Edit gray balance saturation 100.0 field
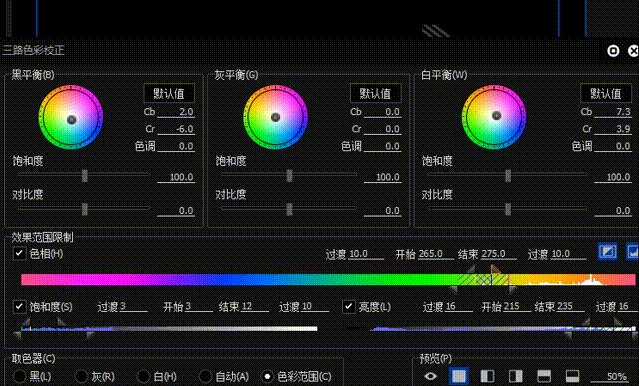This screenshot has height=386, width=639. click(382, 177)
